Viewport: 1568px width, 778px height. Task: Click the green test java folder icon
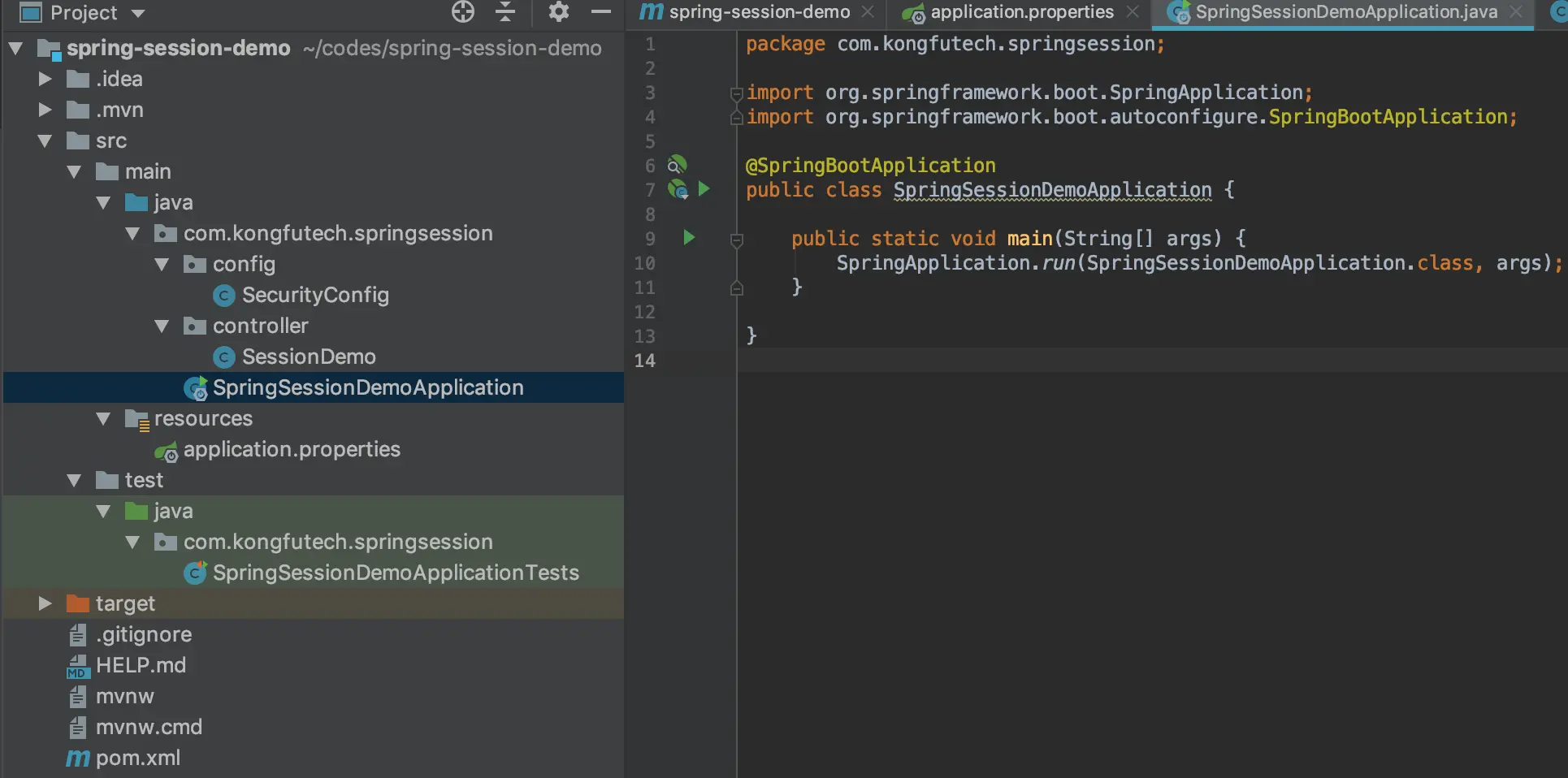pos(136,512)
